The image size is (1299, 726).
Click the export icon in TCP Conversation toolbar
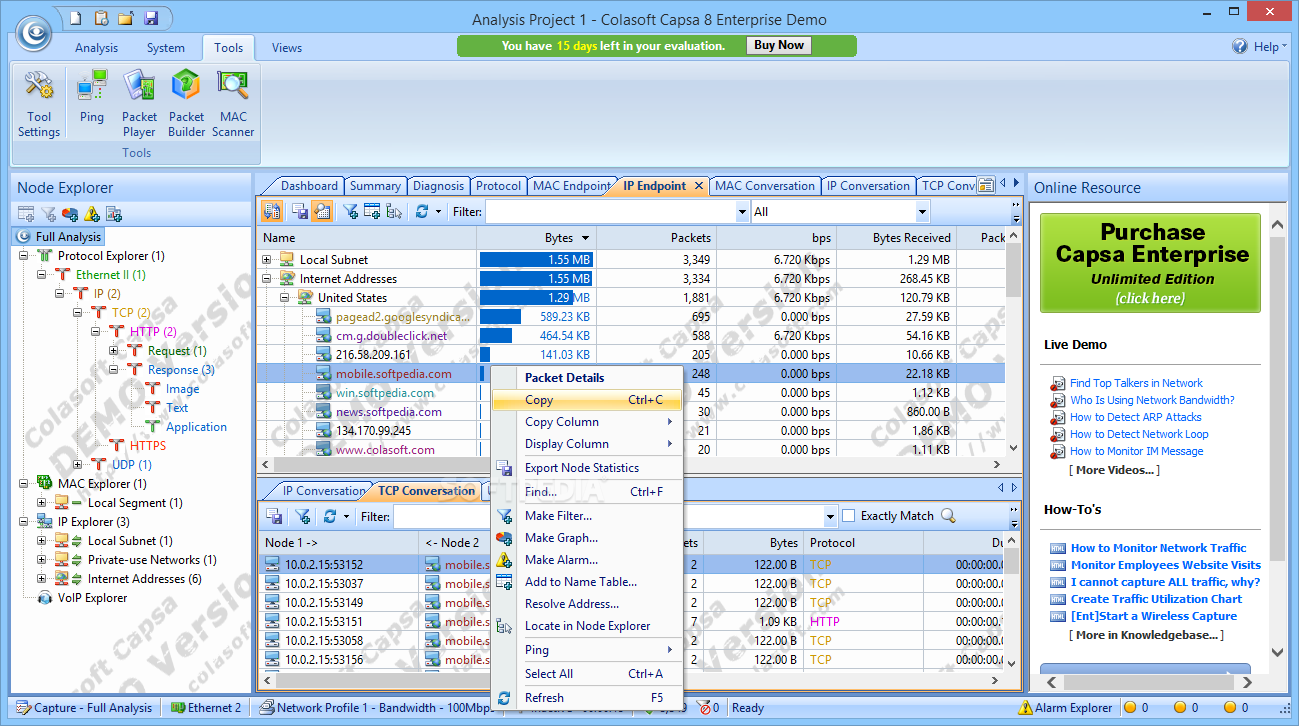click(274, 516)
